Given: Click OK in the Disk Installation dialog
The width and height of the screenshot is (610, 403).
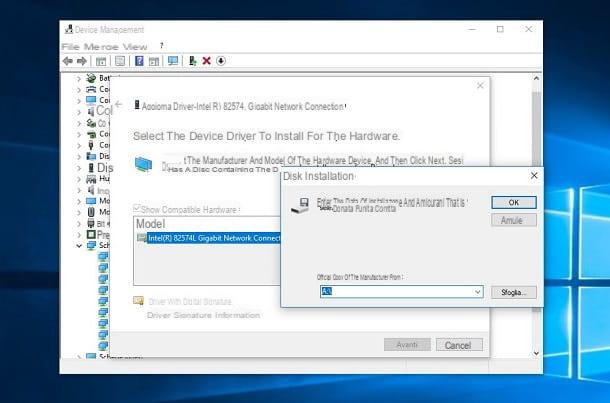Looking at the screenshot, I should pos(514,202).
